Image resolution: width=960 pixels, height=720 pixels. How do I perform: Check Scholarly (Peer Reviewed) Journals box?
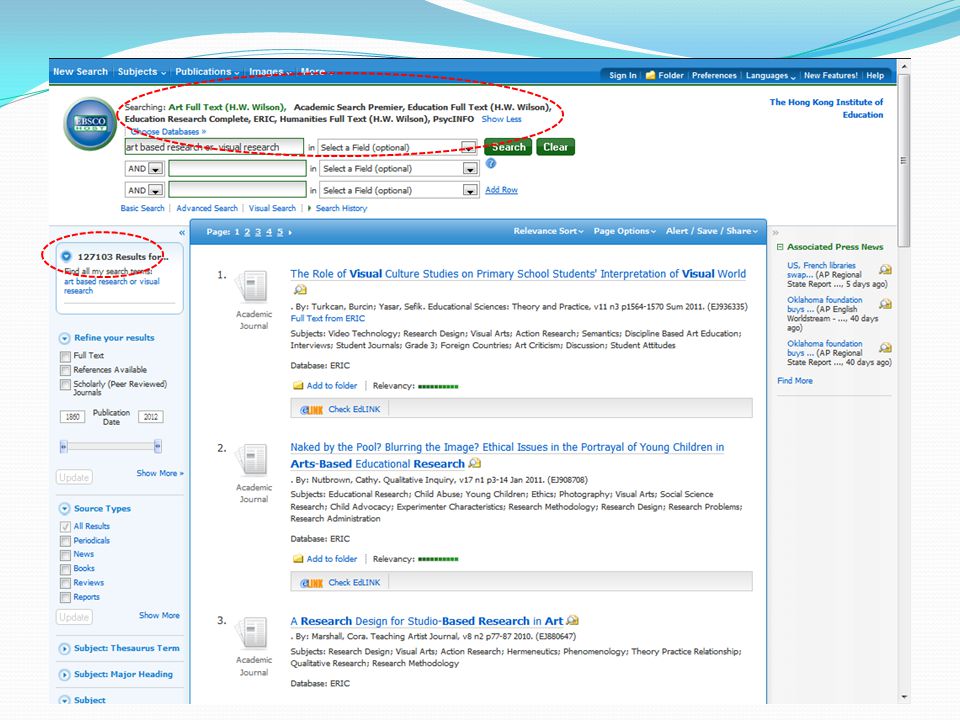(x=66, y=384)
